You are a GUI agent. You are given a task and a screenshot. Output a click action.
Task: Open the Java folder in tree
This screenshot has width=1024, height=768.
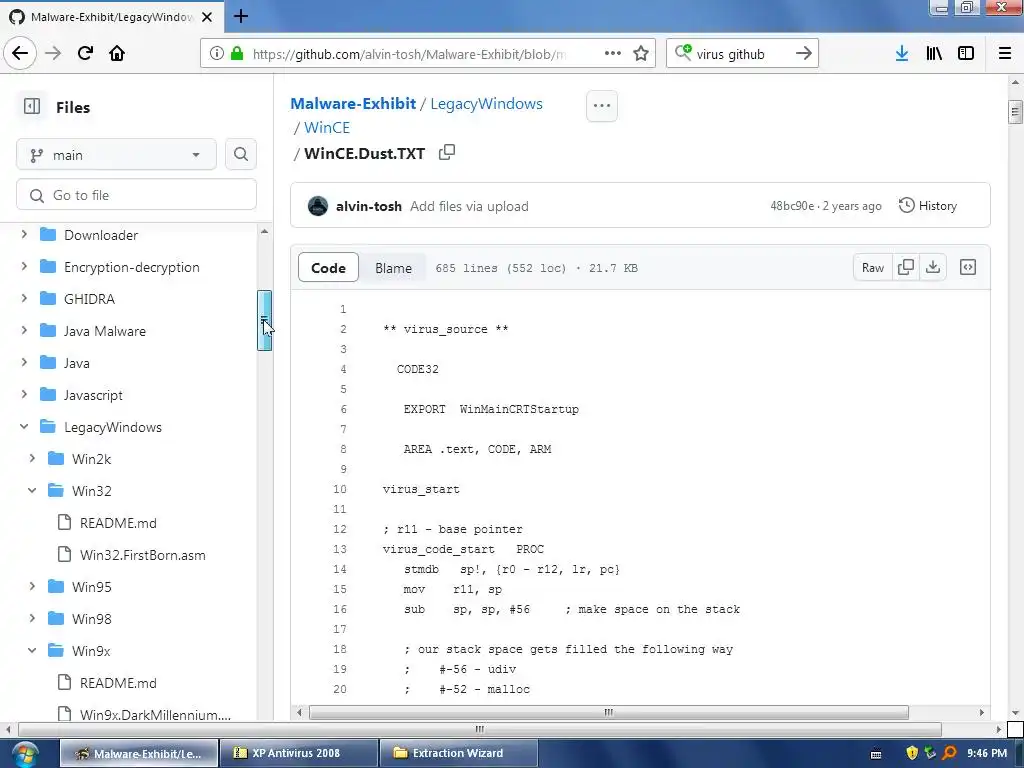[x=76, y=363]
